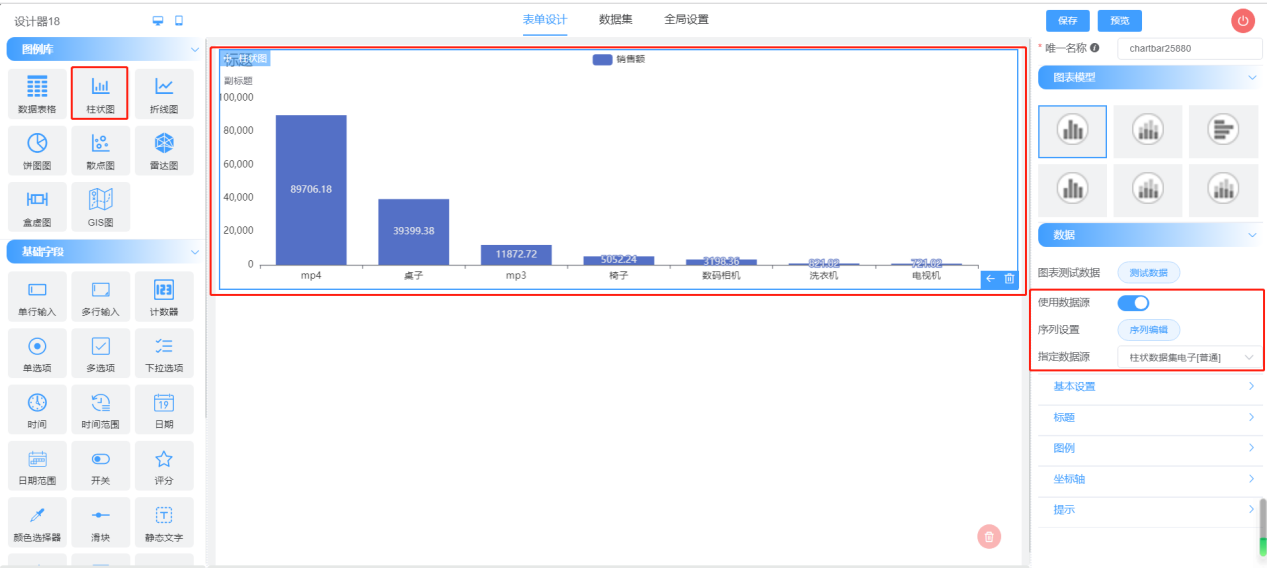Click the round pink trash button
This screenshot has width=1267, height=568.
click(989, 536)
